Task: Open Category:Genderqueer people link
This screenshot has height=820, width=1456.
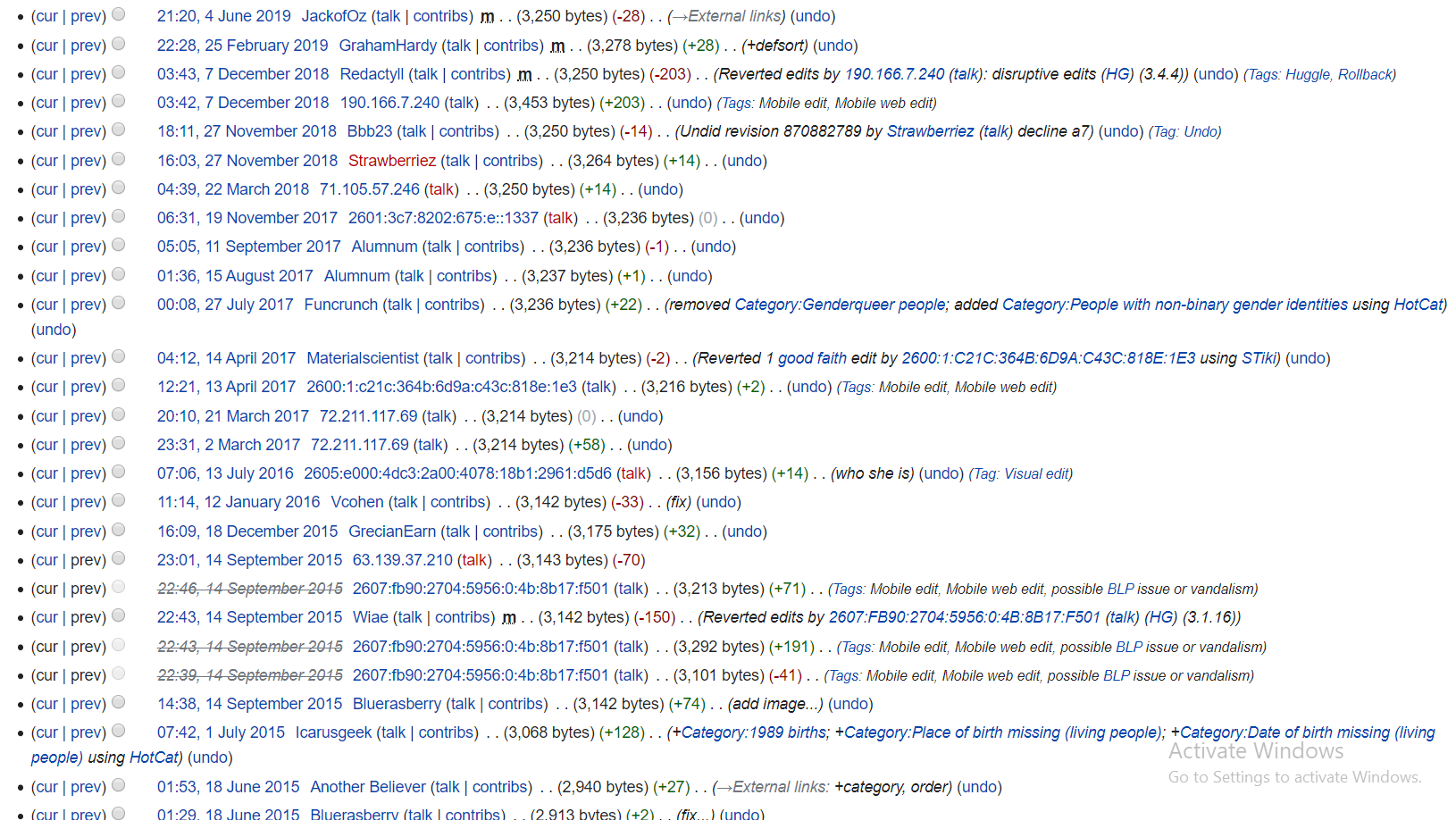Action: (x=840, y=305)
